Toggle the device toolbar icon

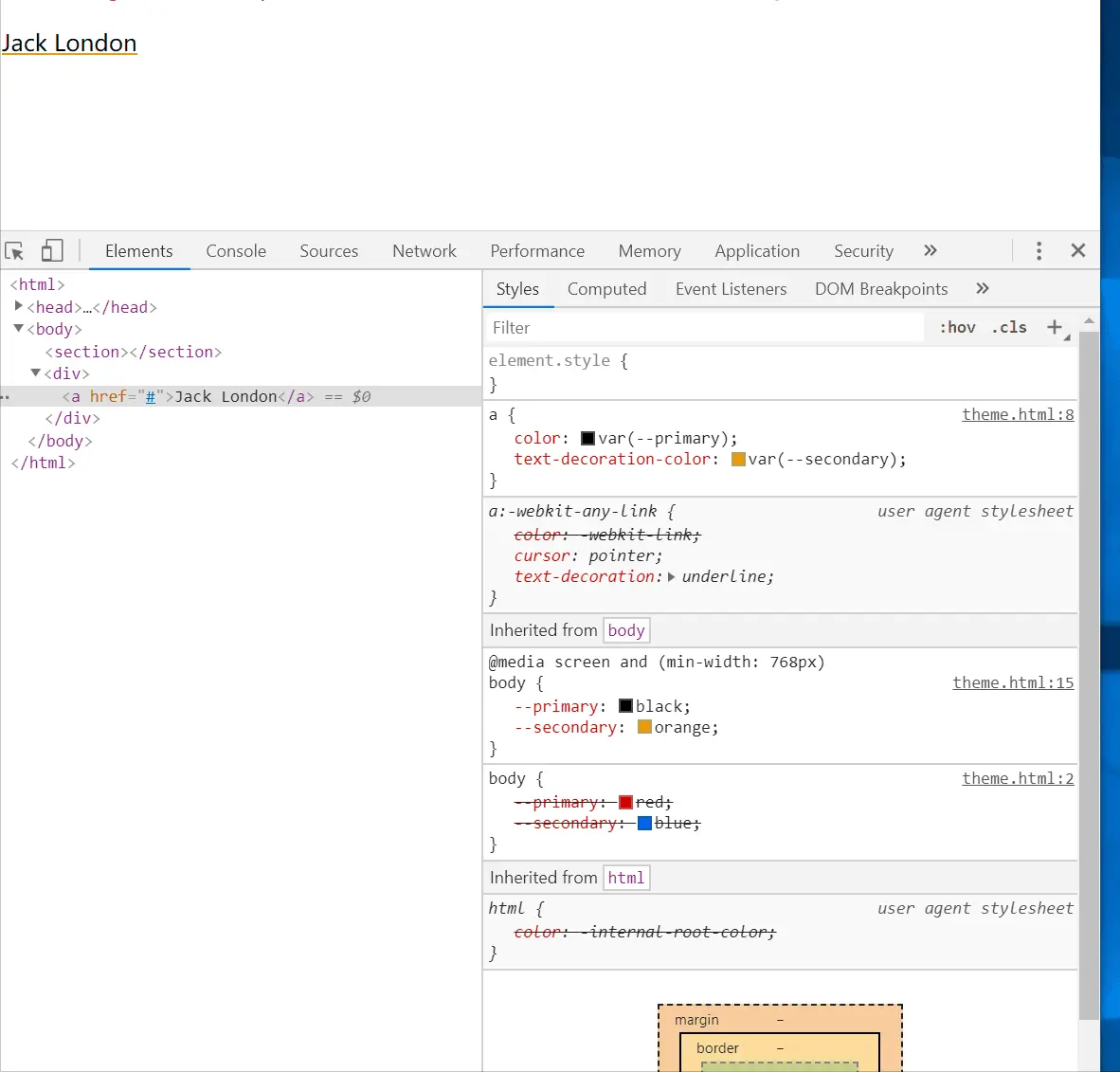point(52,251)
